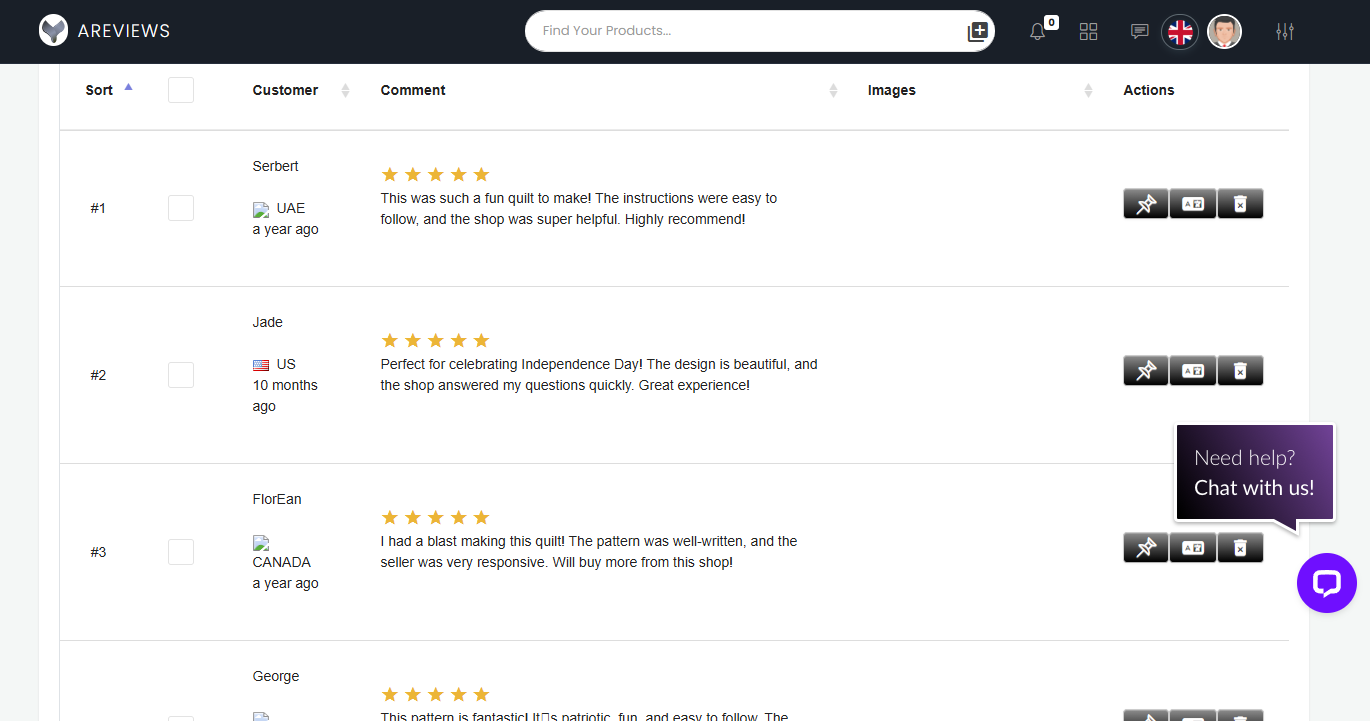Delete Serbert's review
Screen dimensions: 1370x721
click(x=1240, y=204)
